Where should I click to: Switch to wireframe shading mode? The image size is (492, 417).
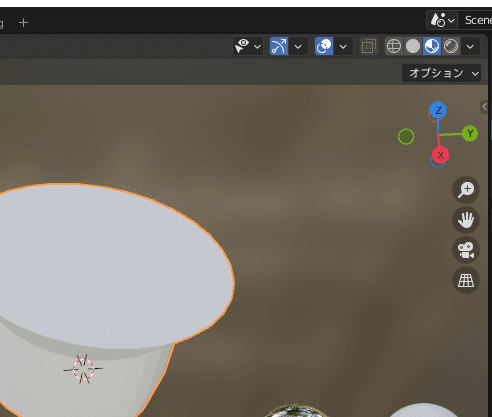[x=394, y=46]
